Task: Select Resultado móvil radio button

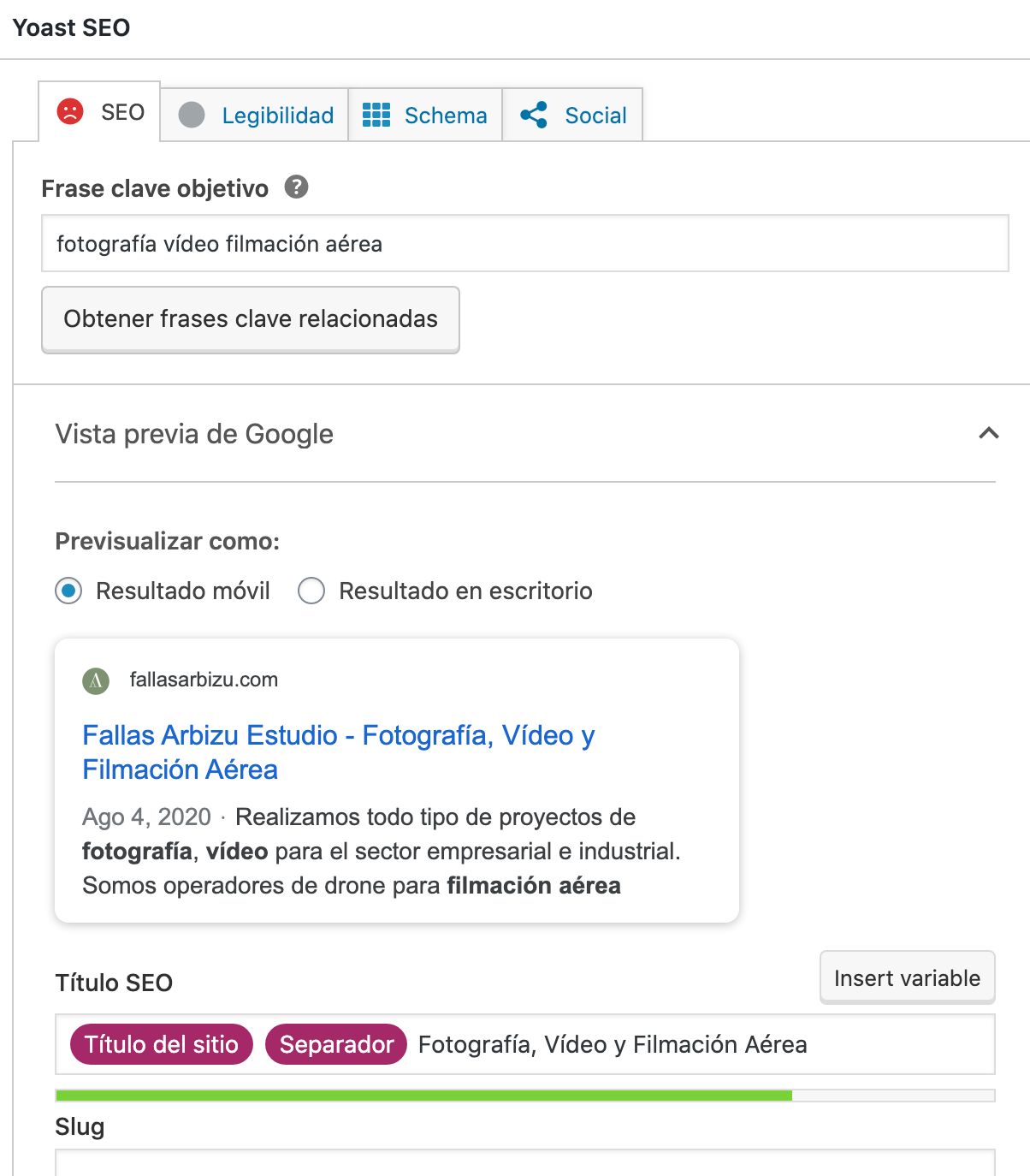Action: 68,591
